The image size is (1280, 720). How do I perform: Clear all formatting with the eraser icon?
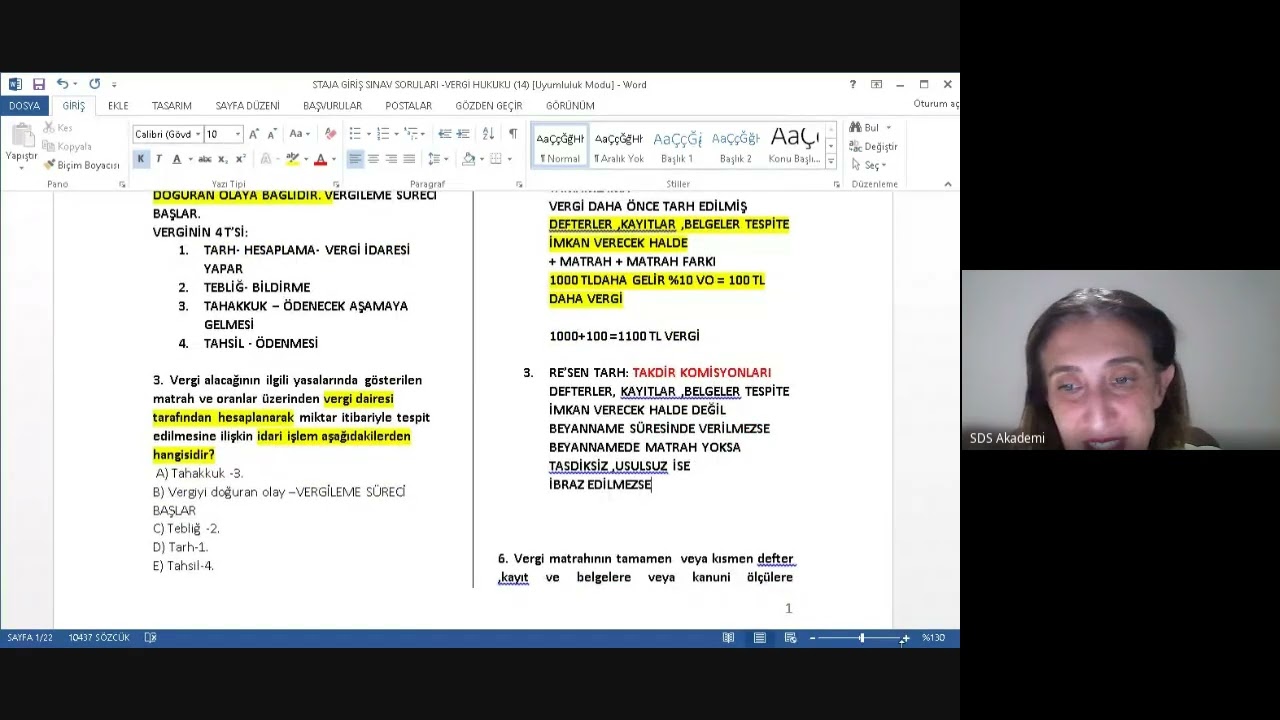pyautogui.click(x=331, y=134)
